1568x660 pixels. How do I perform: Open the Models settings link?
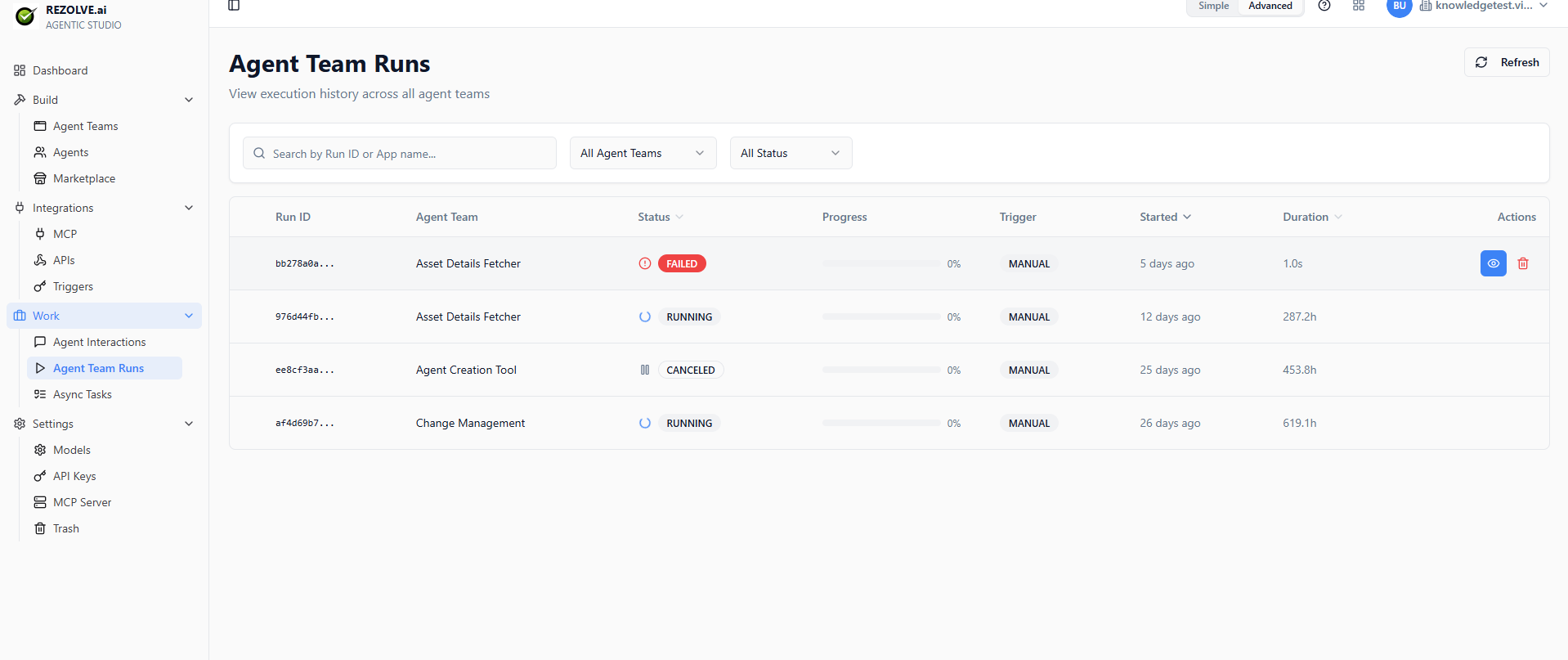71,450
